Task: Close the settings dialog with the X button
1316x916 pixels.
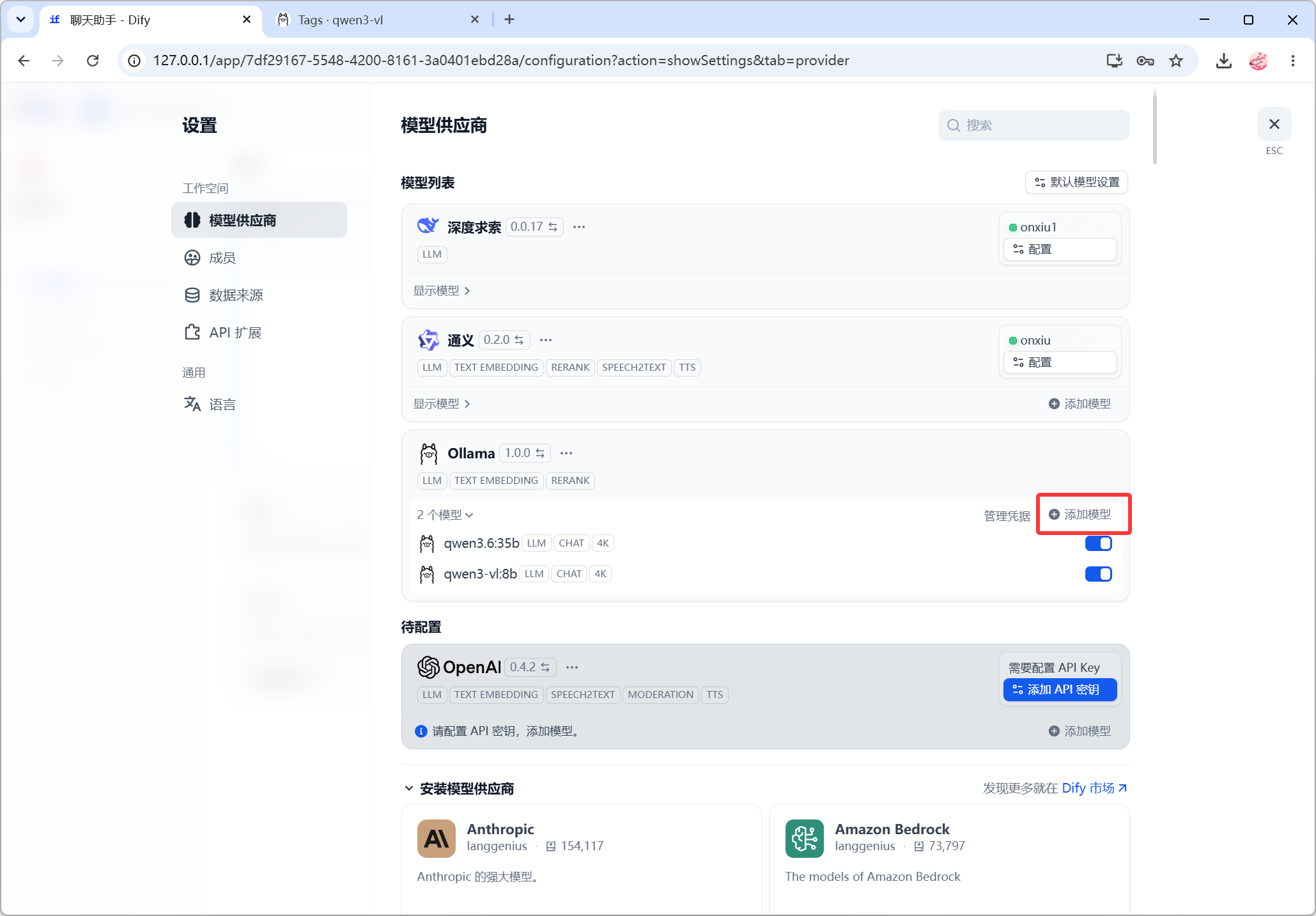Action: [x=1274, y=124]
